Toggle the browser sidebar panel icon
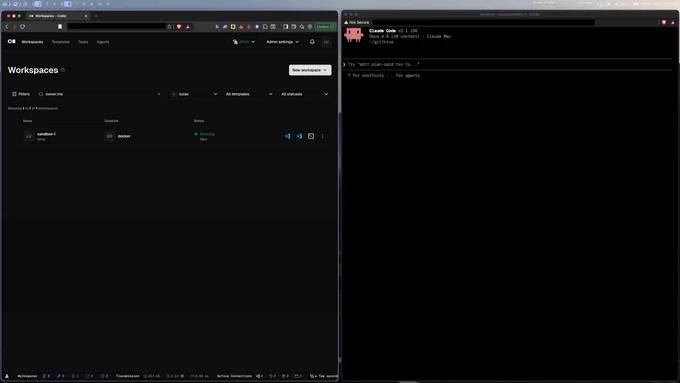Screen dimensions: 680x383 pyautogui.click(x=286, y=26)
